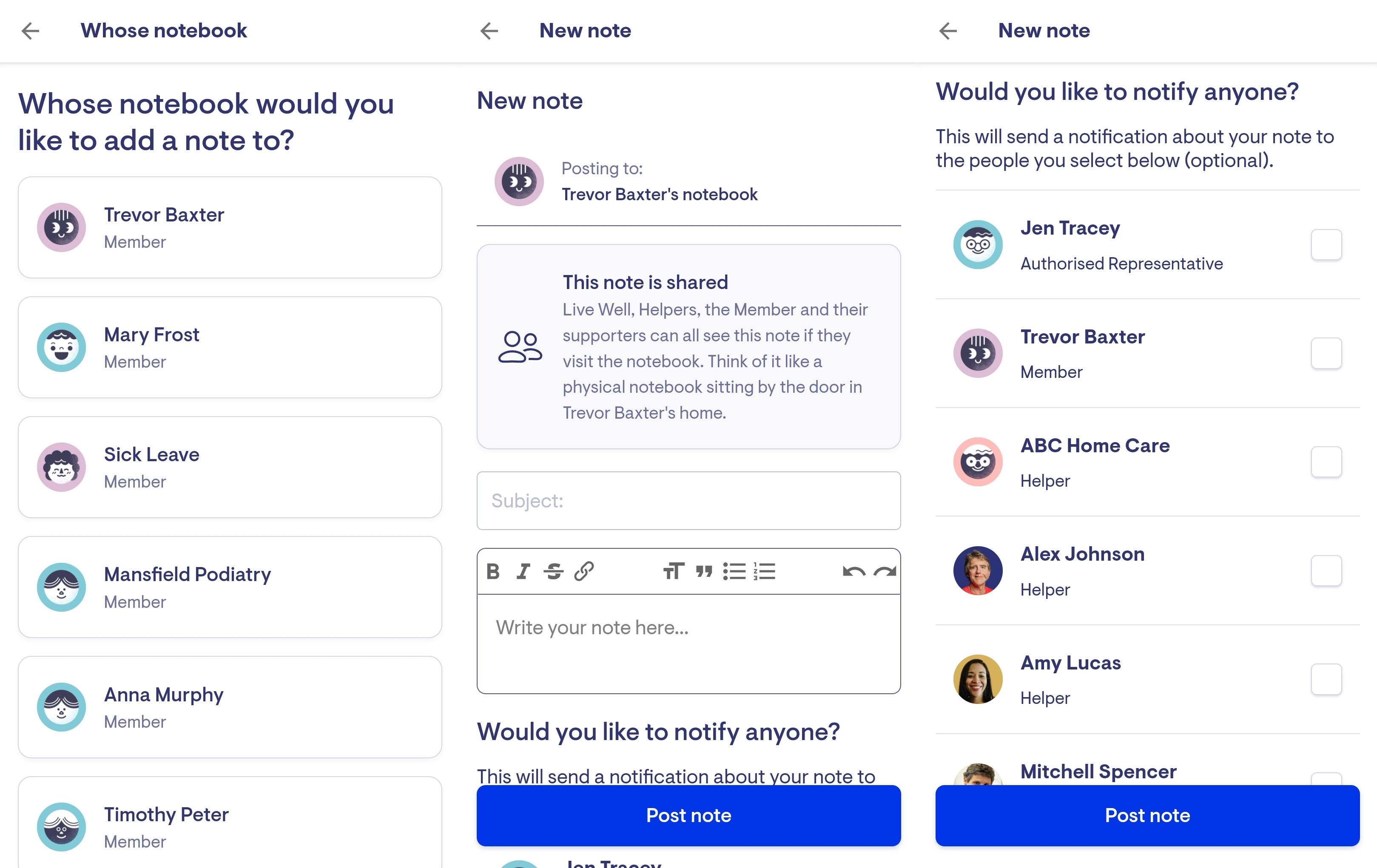Screen dimensions: 1377x868
Task: Open the text size formatting tool
Action: [673, 571]
